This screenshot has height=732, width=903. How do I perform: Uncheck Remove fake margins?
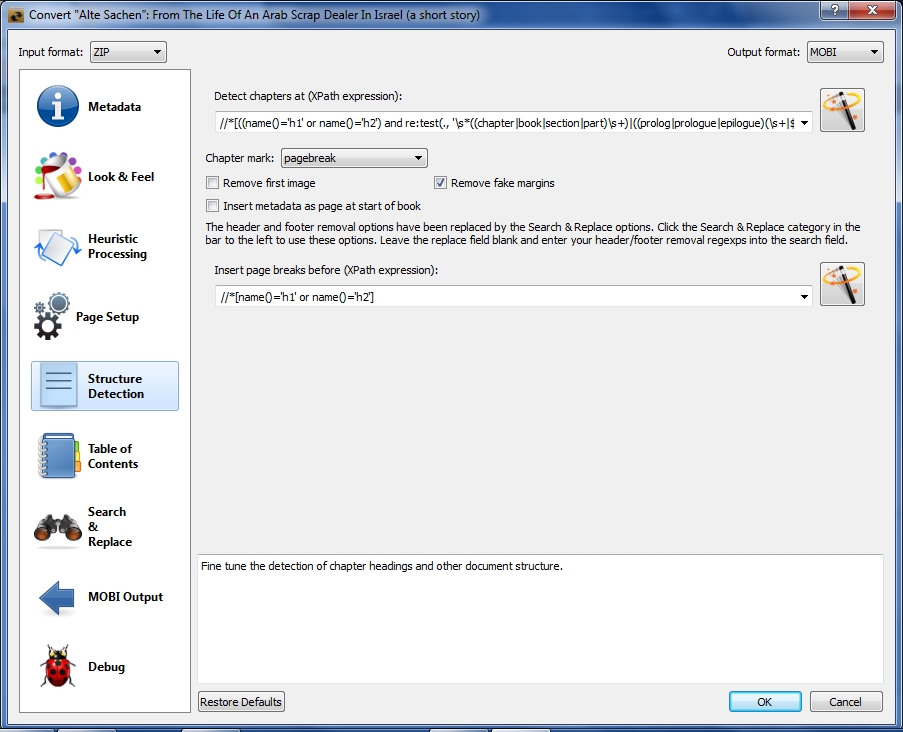pos(441,183)
